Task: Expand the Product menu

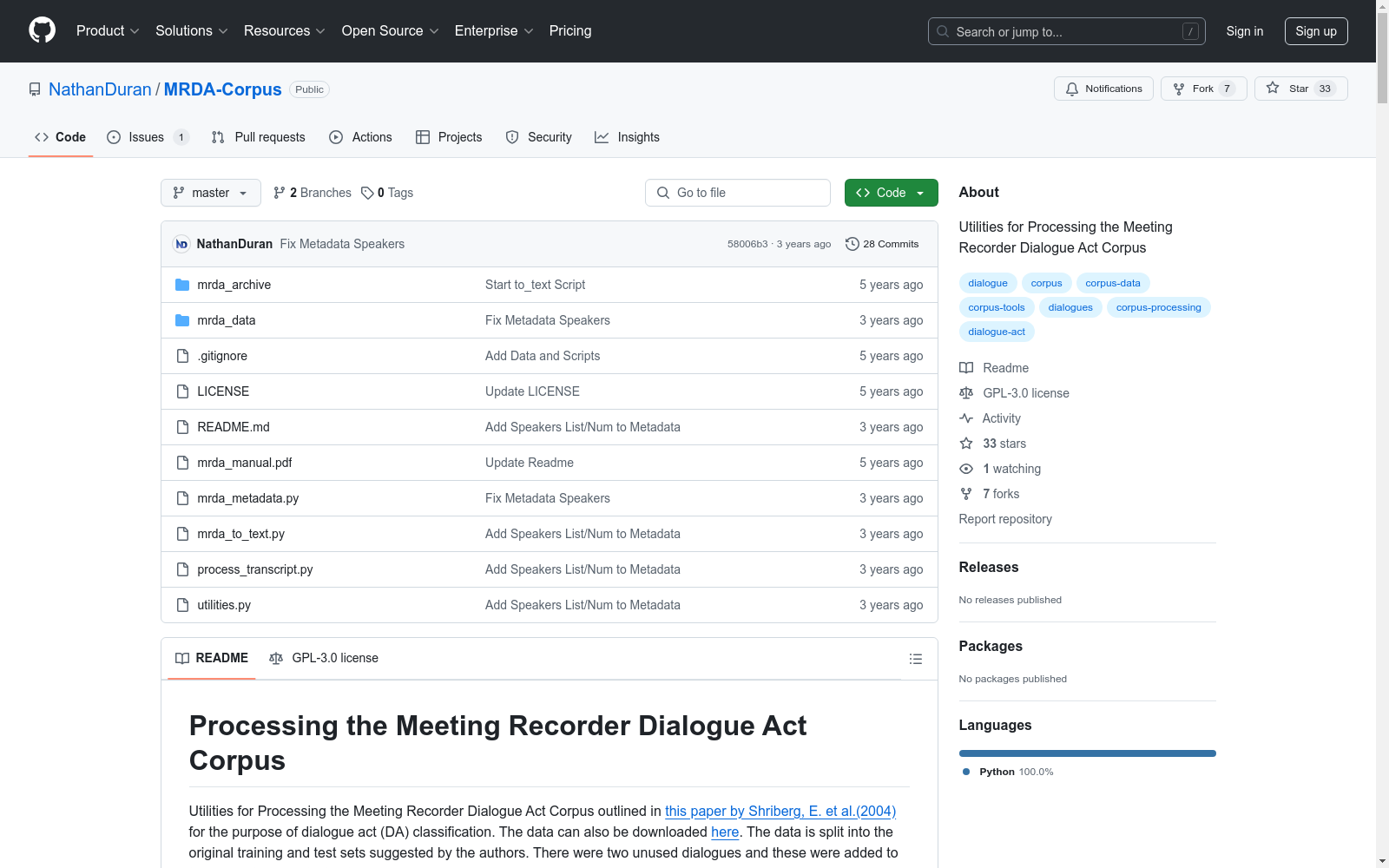Action: (108, 30)
